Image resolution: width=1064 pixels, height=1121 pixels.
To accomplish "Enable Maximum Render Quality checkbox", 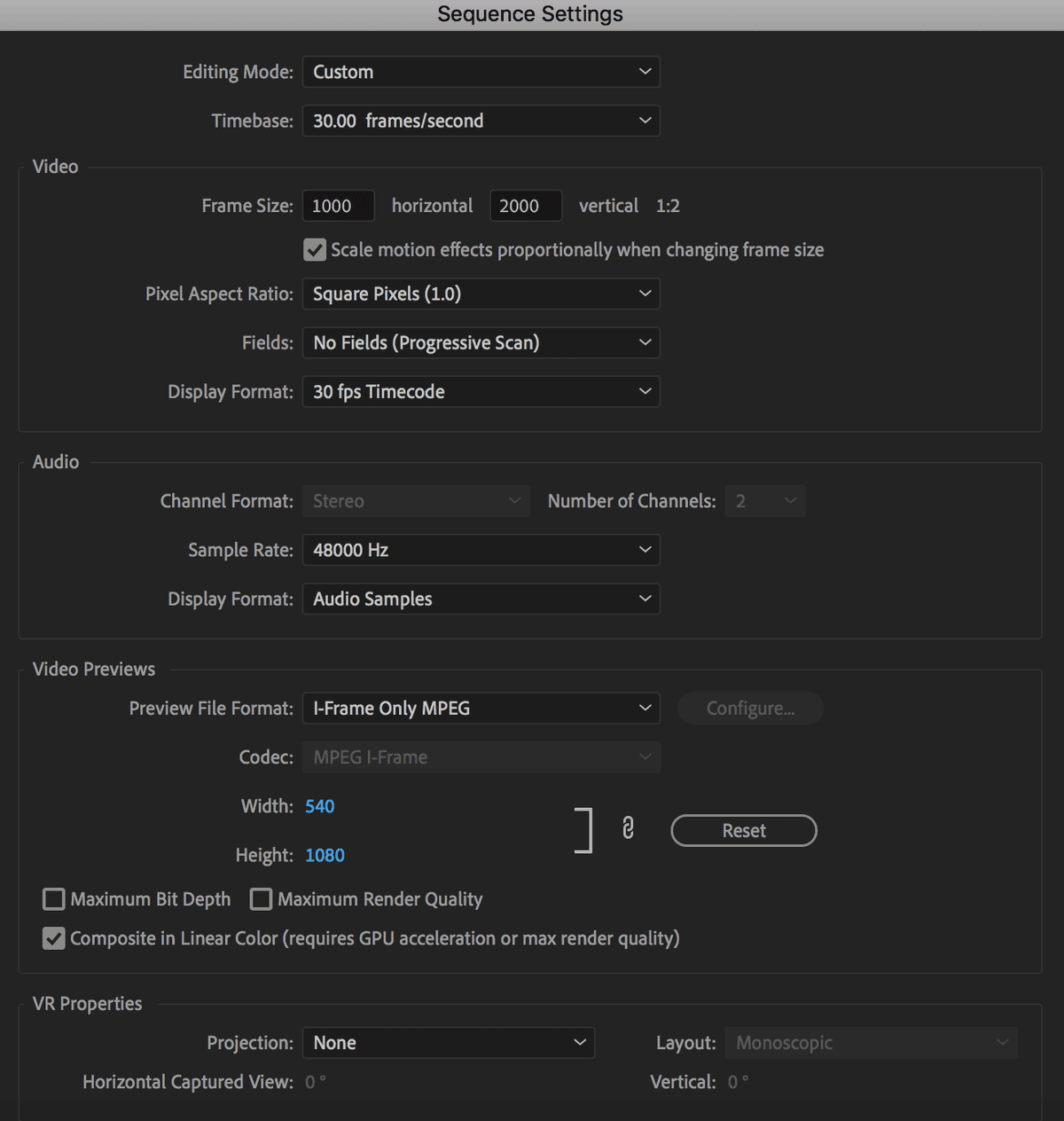I will coord(261,899).
